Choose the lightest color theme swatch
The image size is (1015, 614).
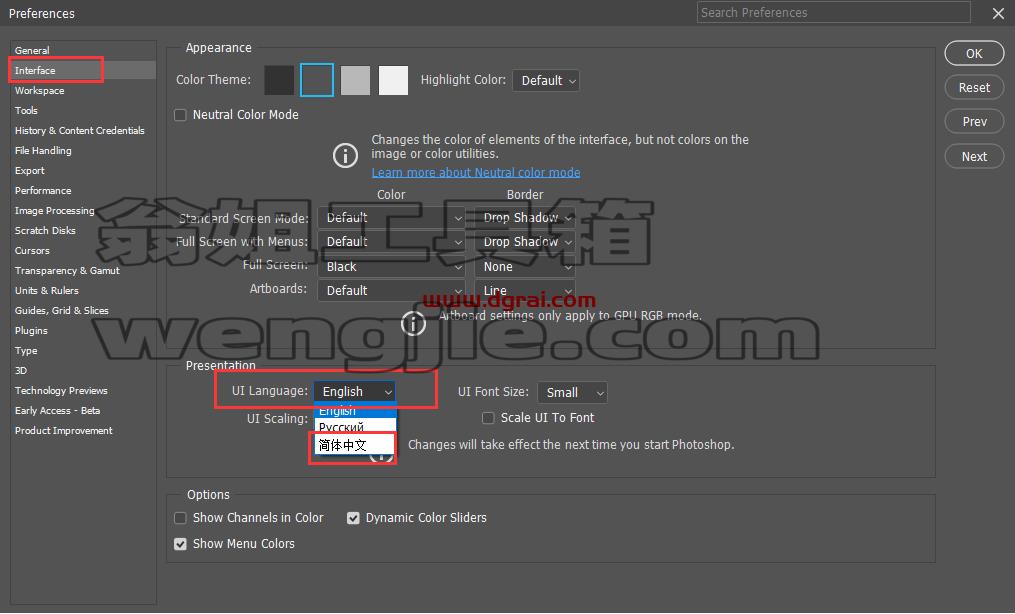pyautogui.click(x=394, y=80)
